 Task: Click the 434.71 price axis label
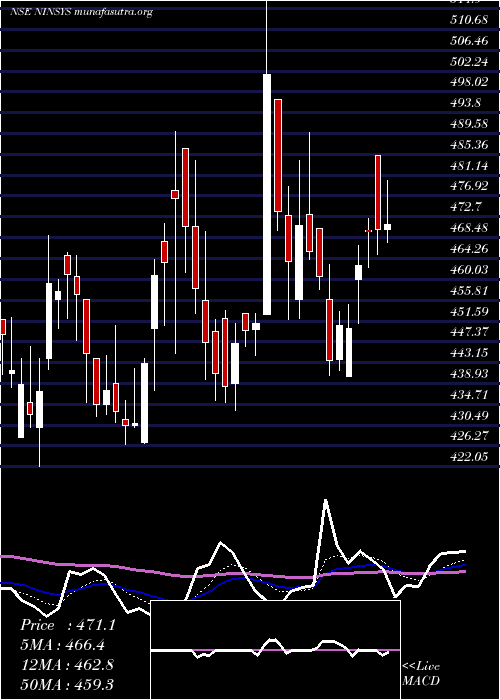468,395
